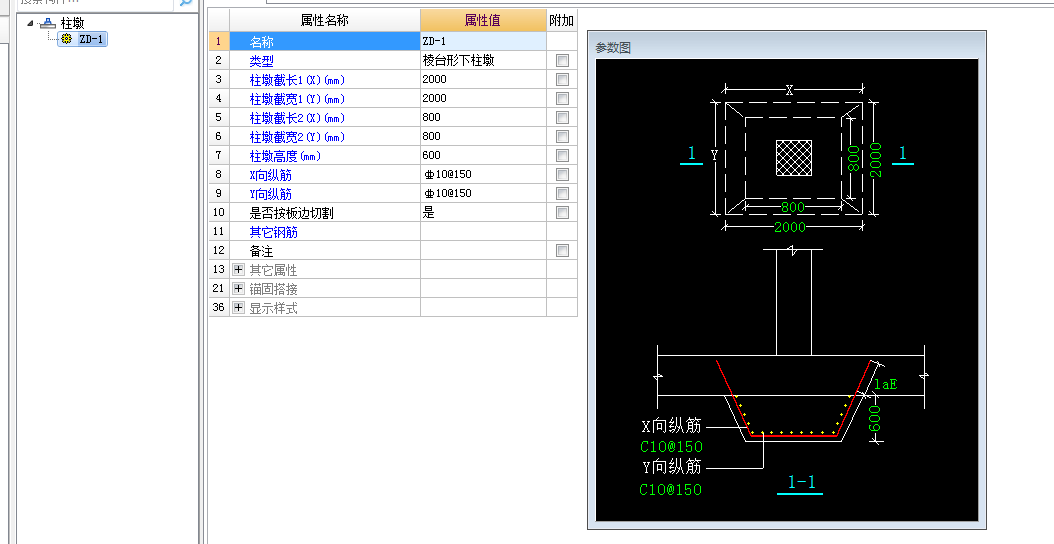This screenshot has height=544, width=1054.
Task: Edit 柱墩高度 value 600
Action: pyautogui.click(x=483, y=155)
